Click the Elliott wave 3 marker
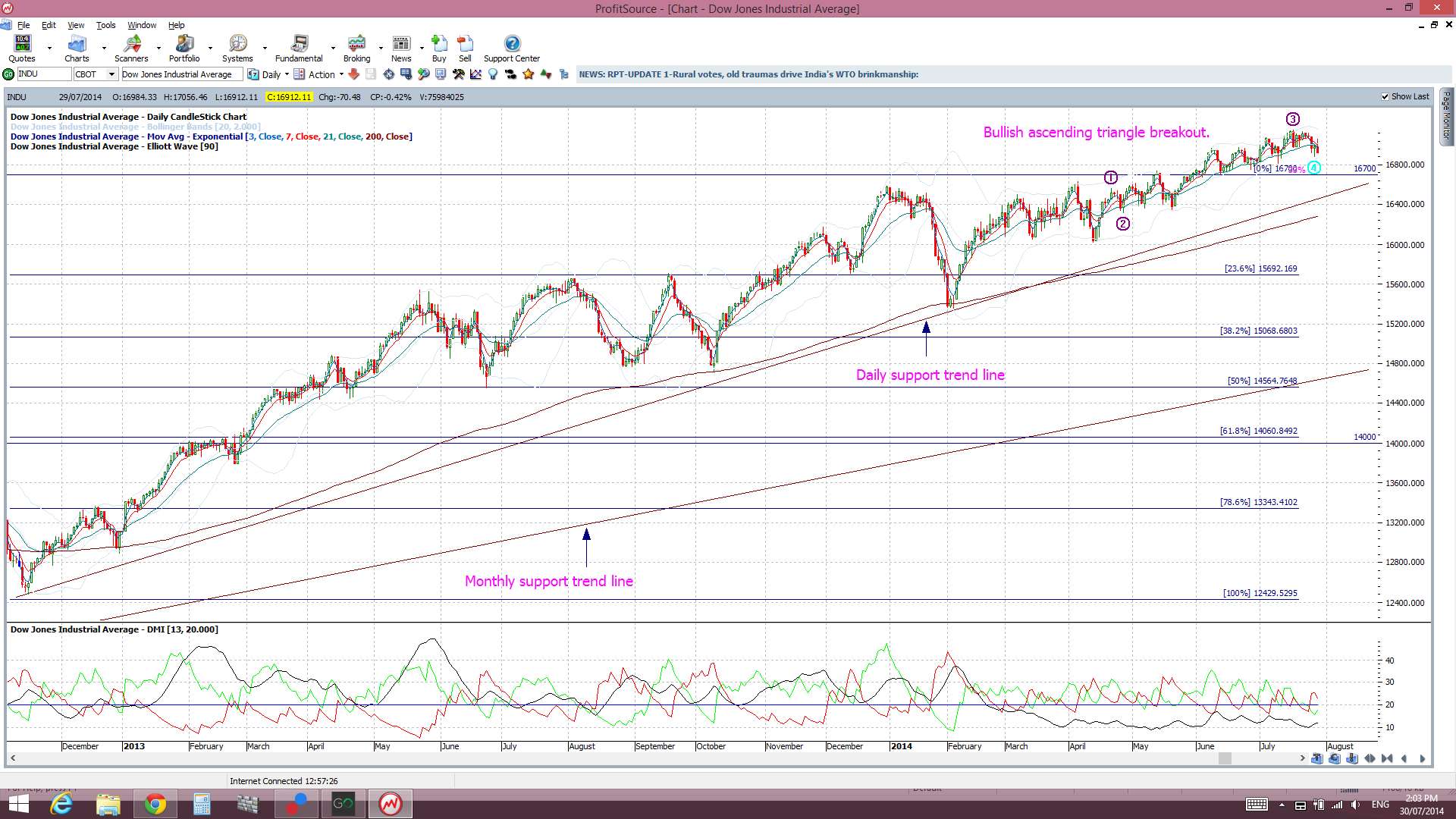The height and width of the screenshot is (819, 1456). pyautogui.click(x=1293, y=119)
